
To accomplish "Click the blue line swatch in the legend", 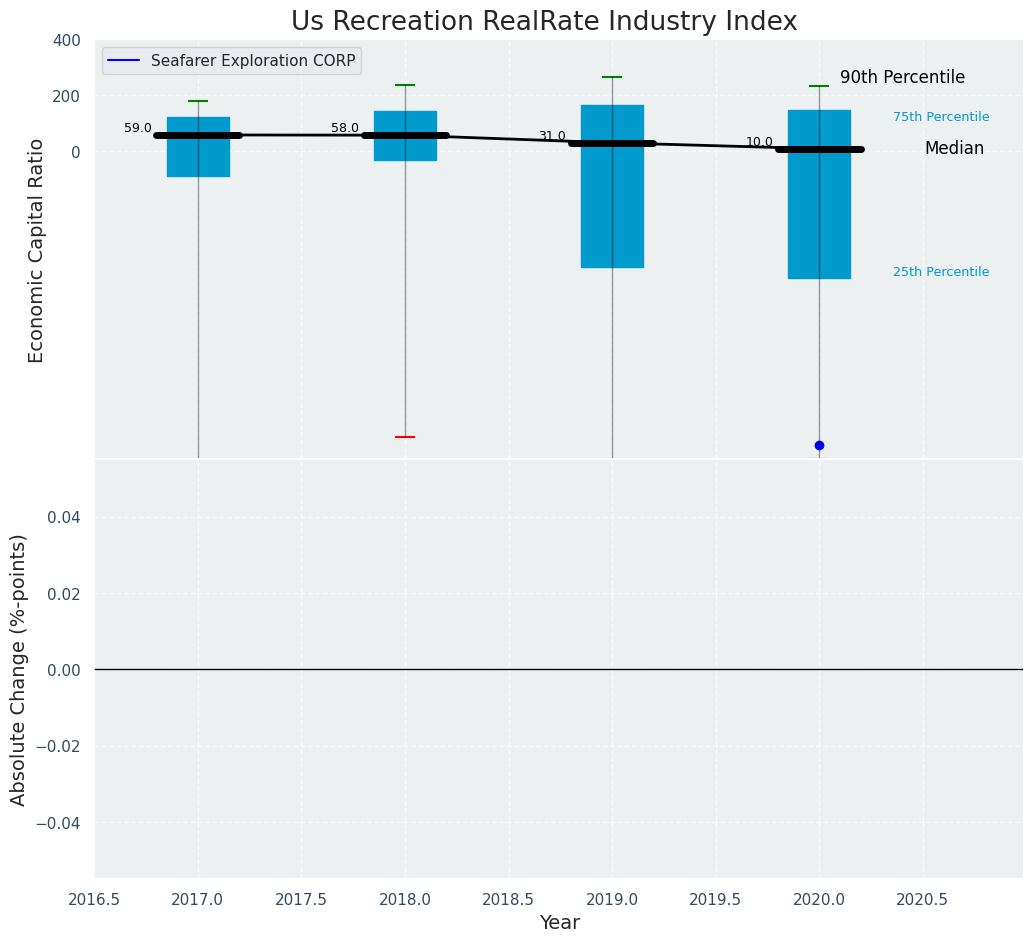I will (x=124, y=61).
